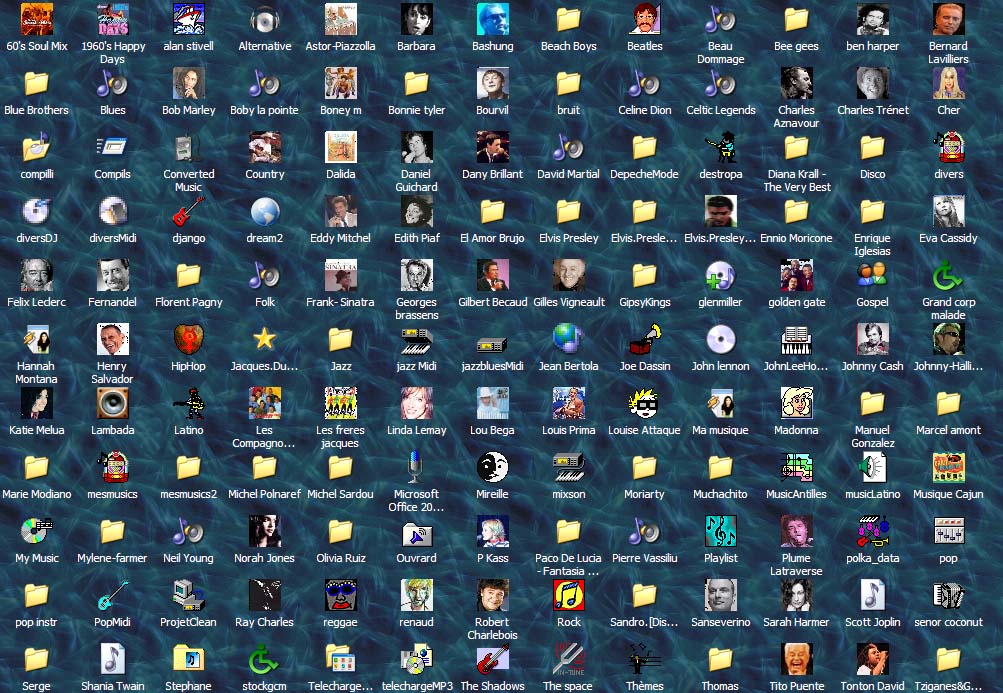Select the destropa character icon
The height and width of the screenshot is (693, 1003).
pos(720,147)
